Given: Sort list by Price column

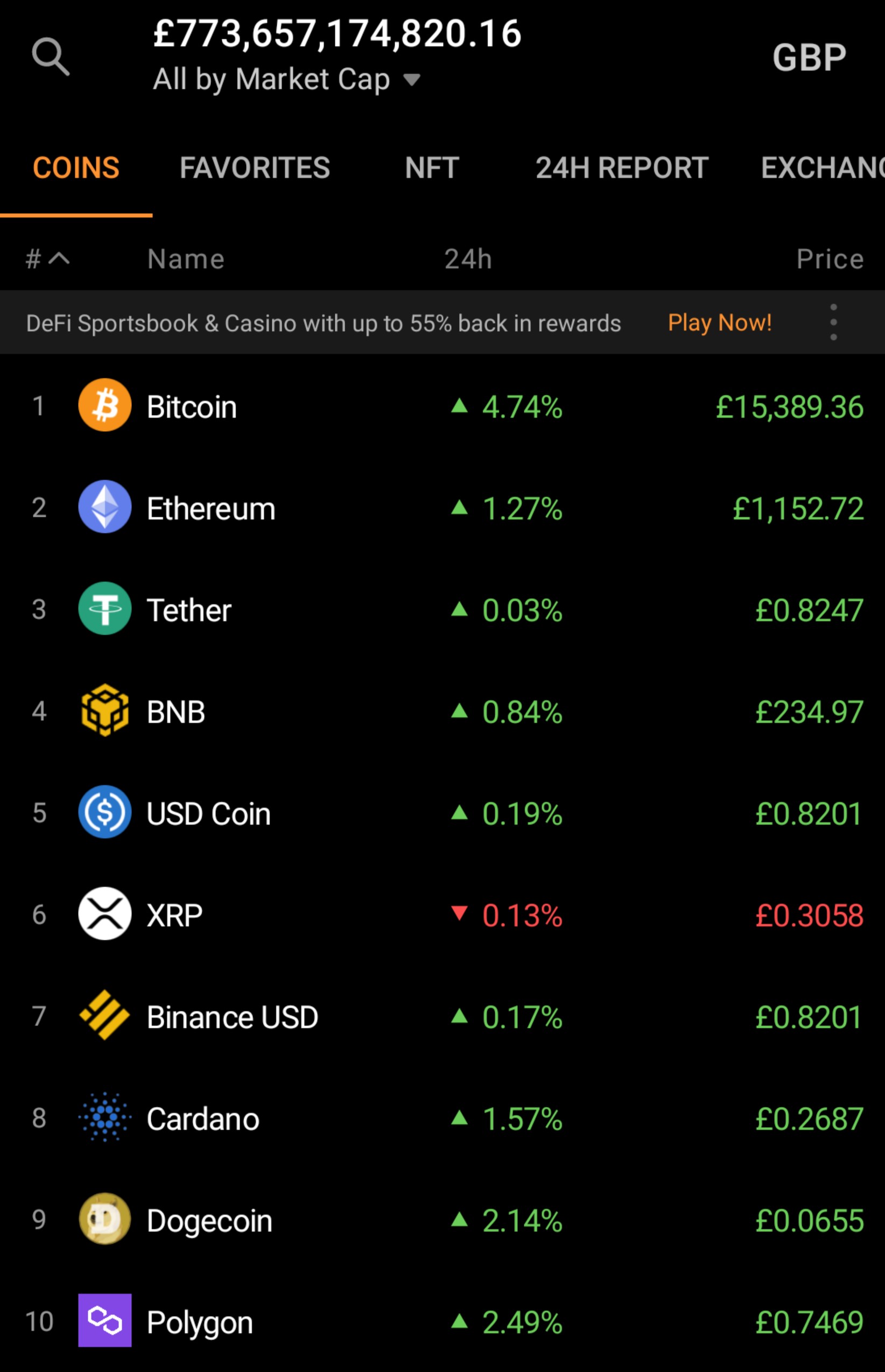Looking at the screenshot, I should point(830,259).
